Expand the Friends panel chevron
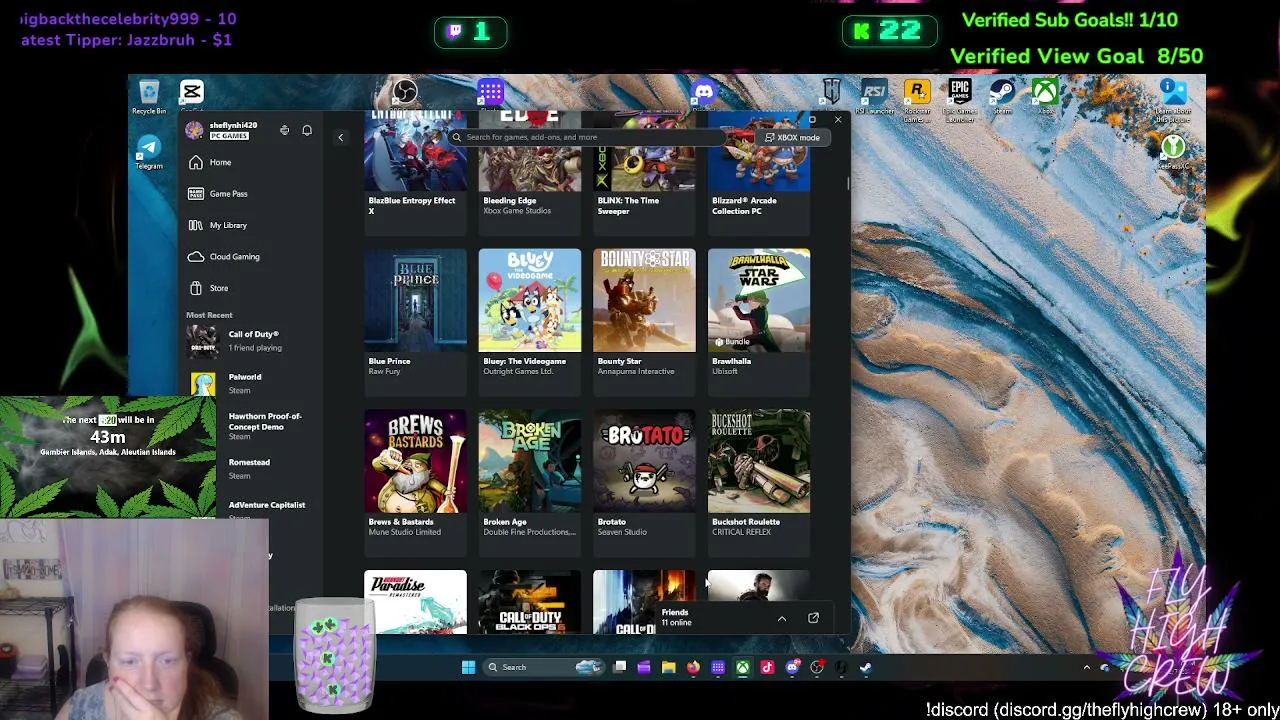This screenshot has width=1280, height=720. click(782, 619)
